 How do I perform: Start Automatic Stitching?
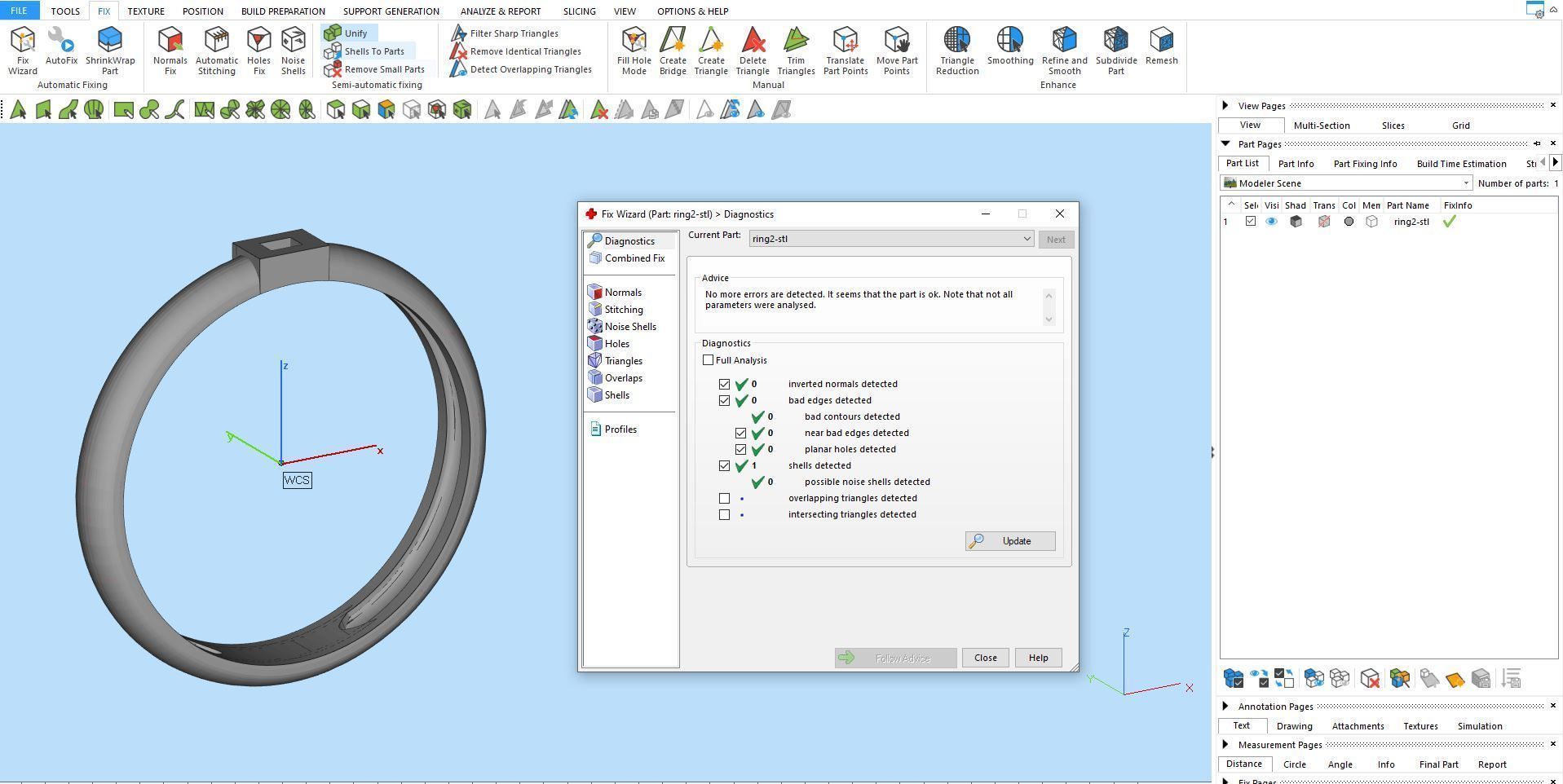(217, 51)
